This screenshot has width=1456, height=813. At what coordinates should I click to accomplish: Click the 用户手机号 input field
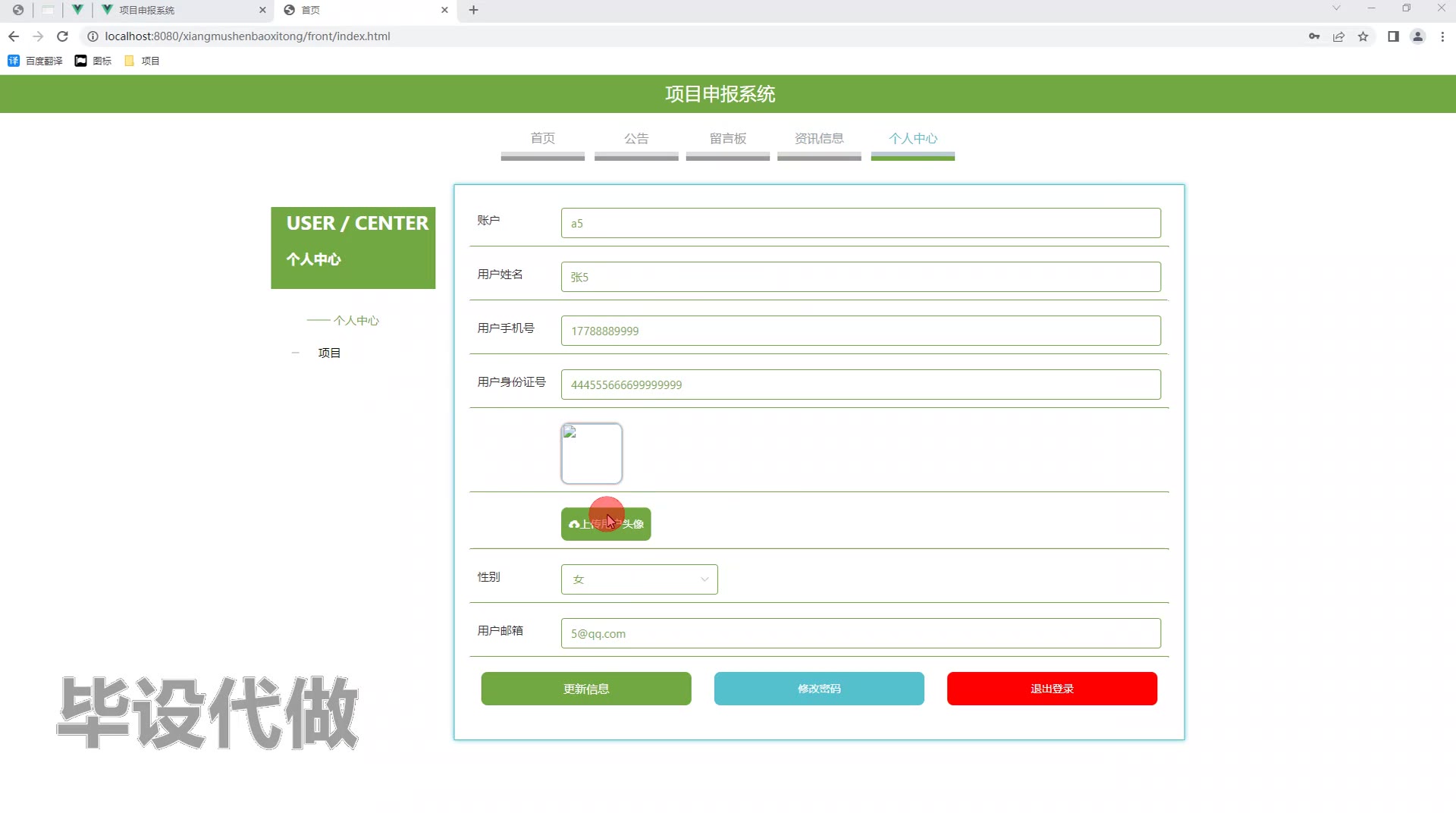[861, 331]
